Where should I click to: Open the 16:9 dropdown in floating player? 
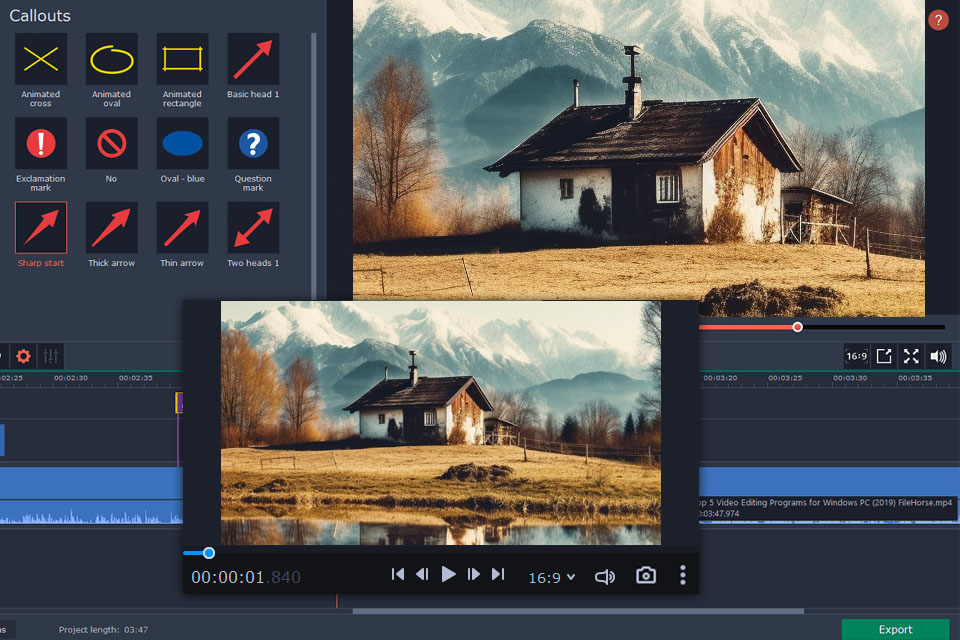pyautogui.click(x=552, y=578)
